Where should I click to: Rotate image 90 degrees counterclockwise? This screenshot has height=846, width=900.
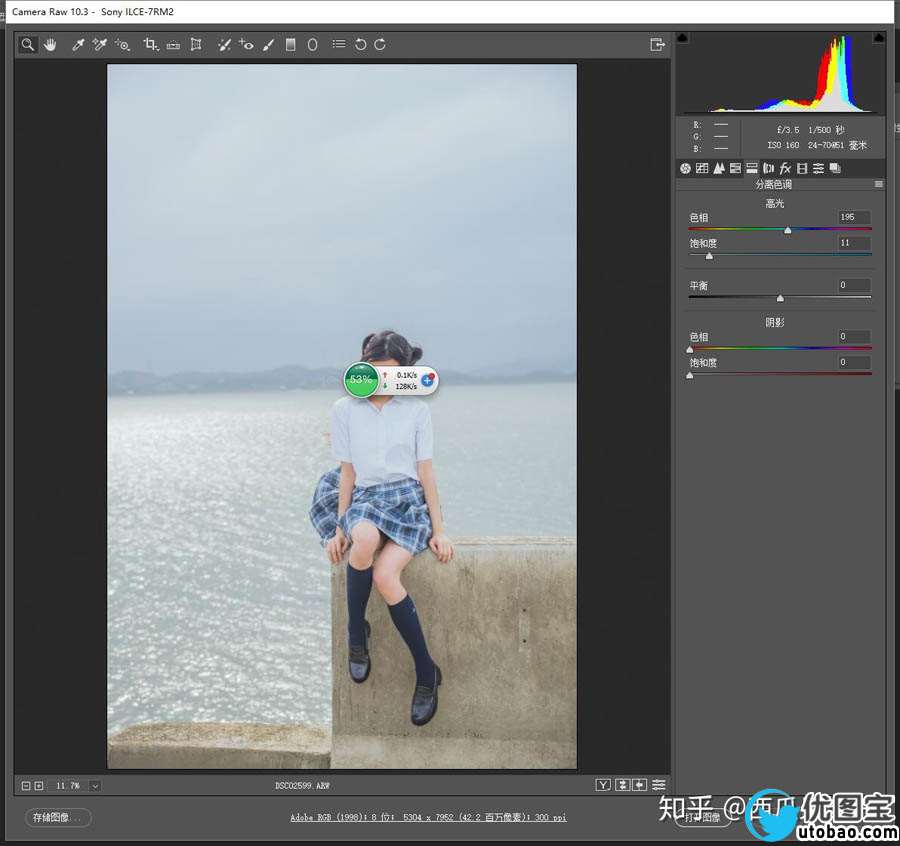click(360, 44)
